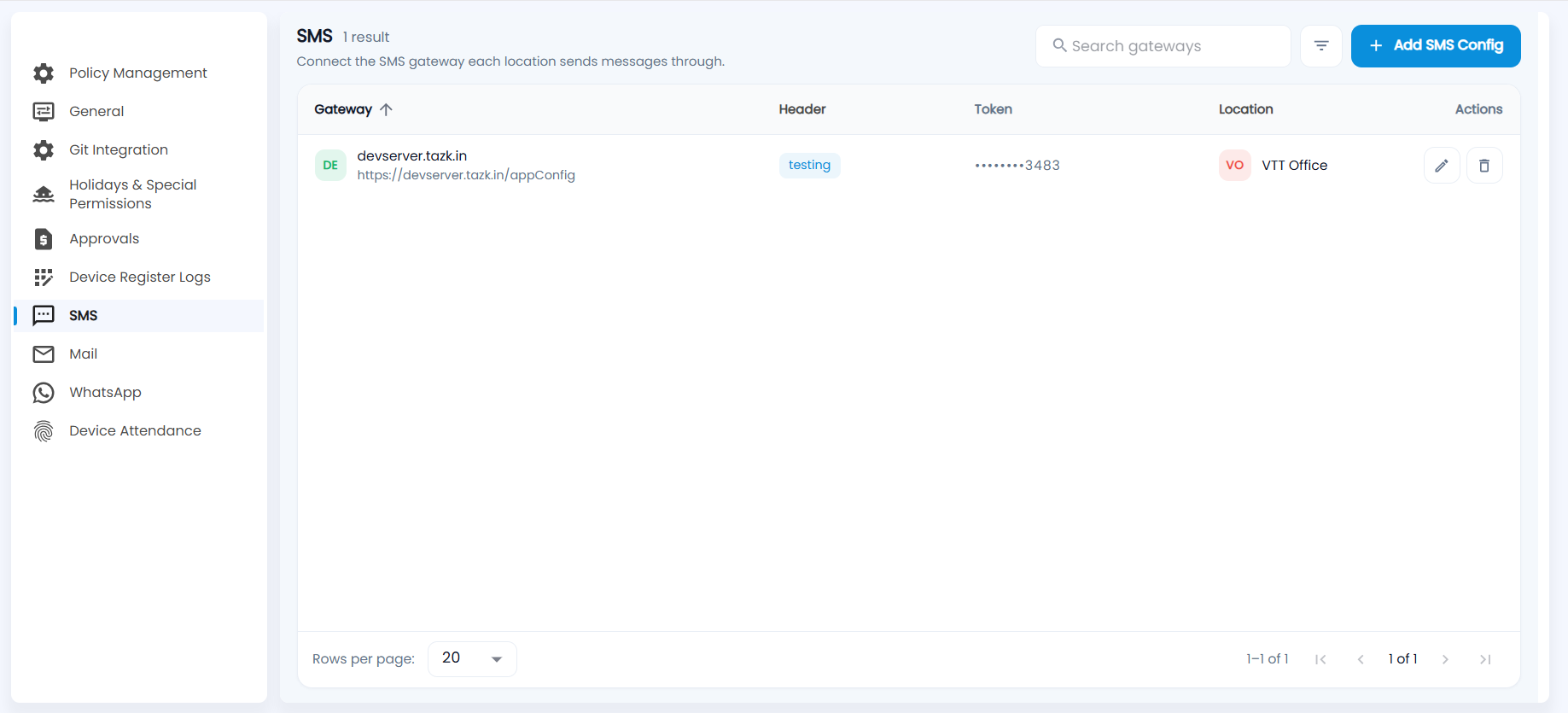Open the Git Integration section
Viewport: 1568px width, 713px height.
139,150
